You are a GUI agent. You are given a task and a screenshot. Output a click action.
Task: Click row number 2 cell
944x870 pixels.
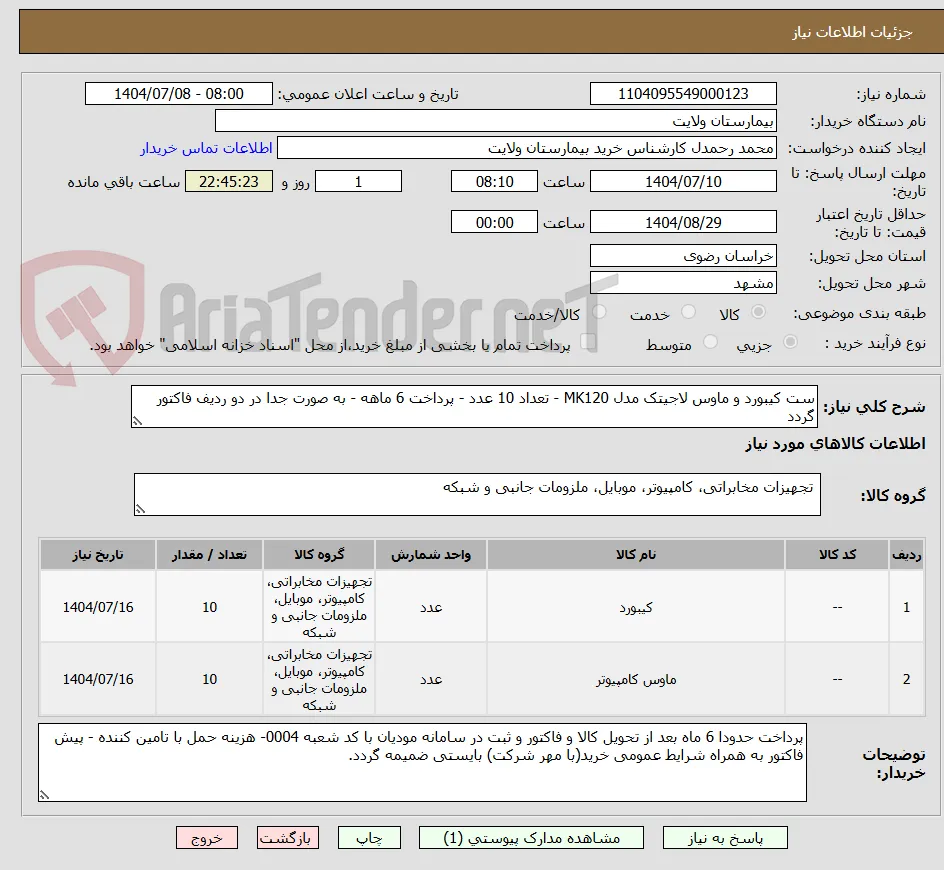pos(907,679)
